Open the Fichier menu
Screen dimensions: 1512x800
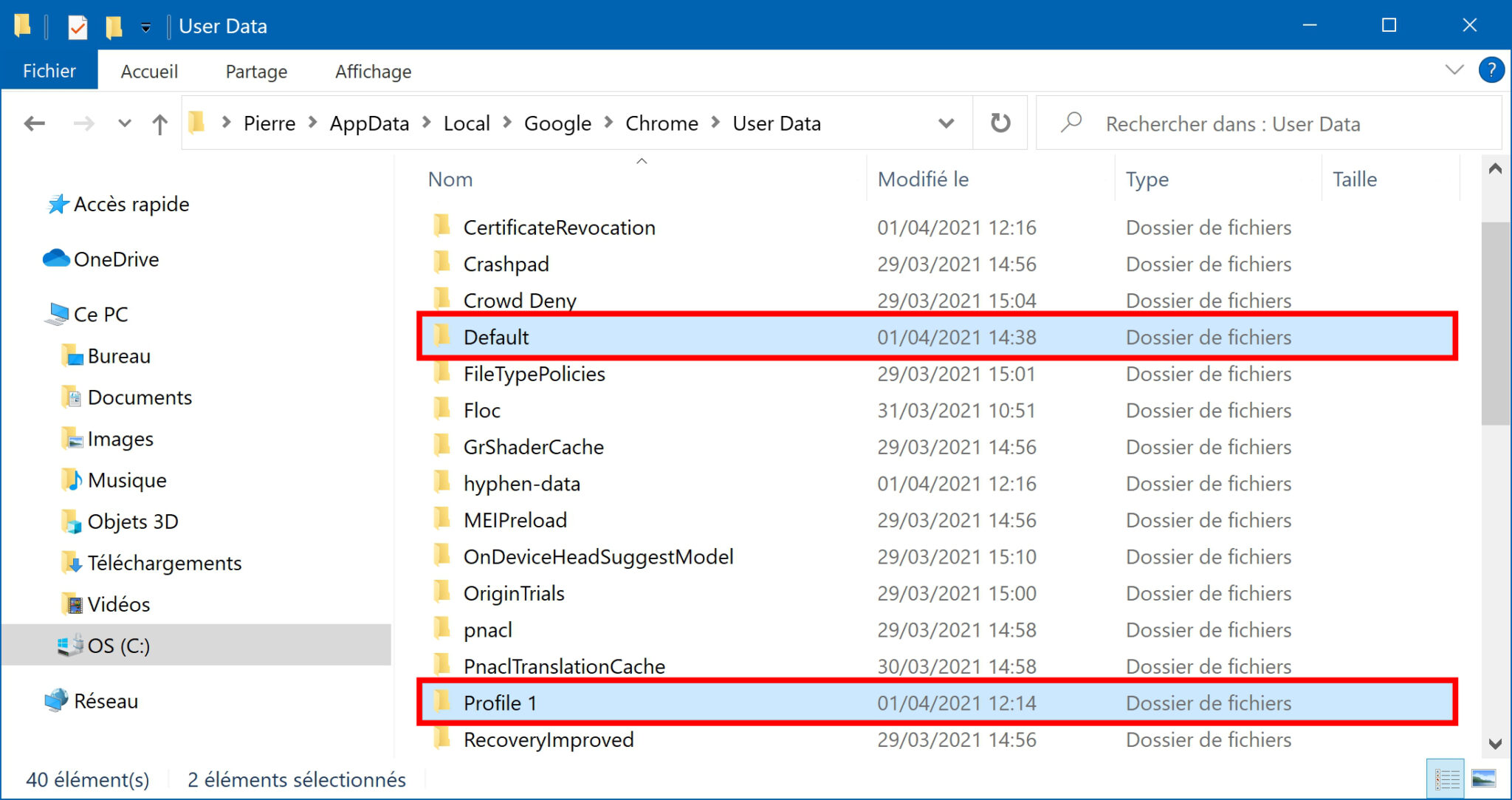click(49, 71)
